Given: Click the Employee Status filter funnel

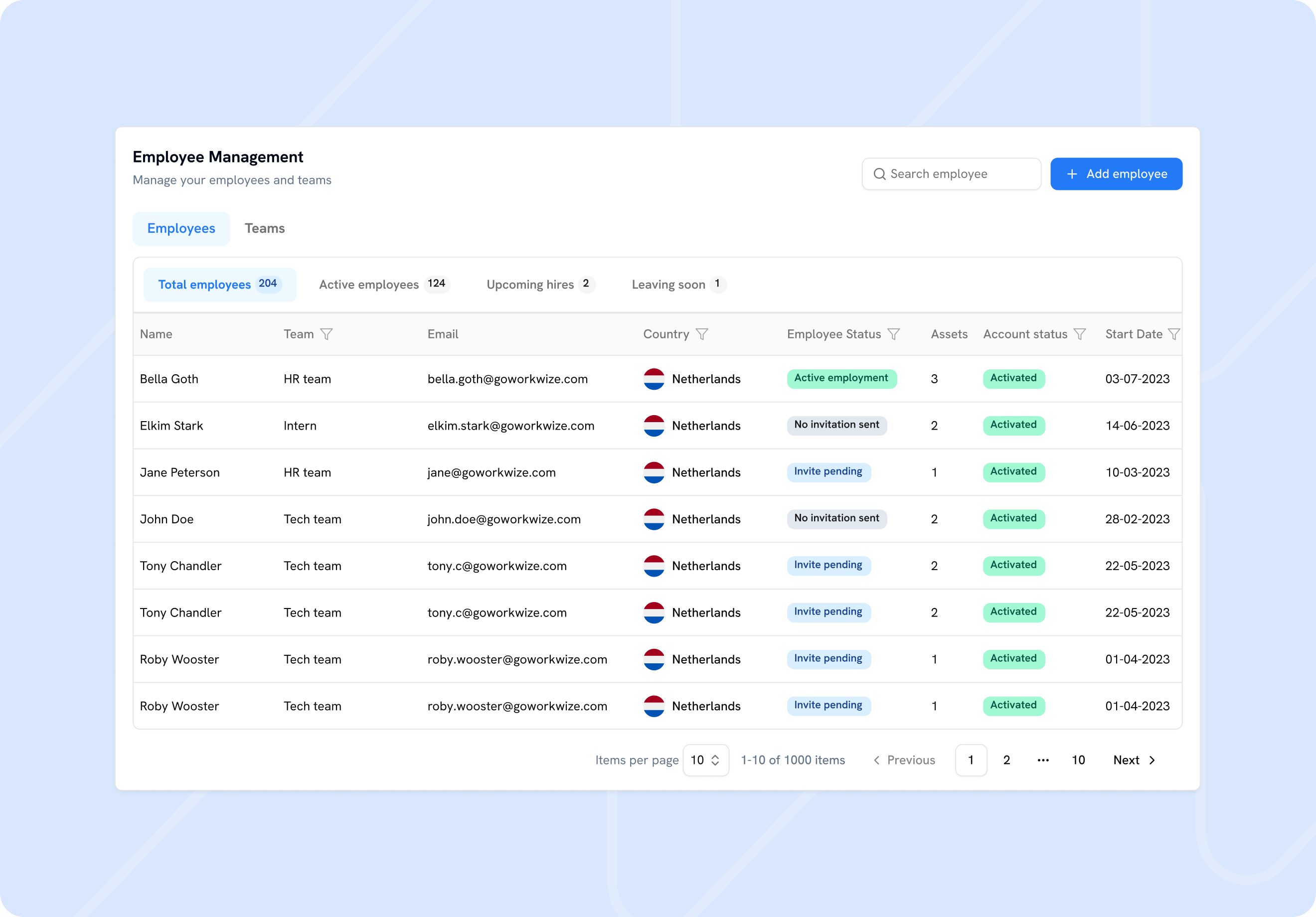Looking at the screenshot, I should click(x=893, y=334).
